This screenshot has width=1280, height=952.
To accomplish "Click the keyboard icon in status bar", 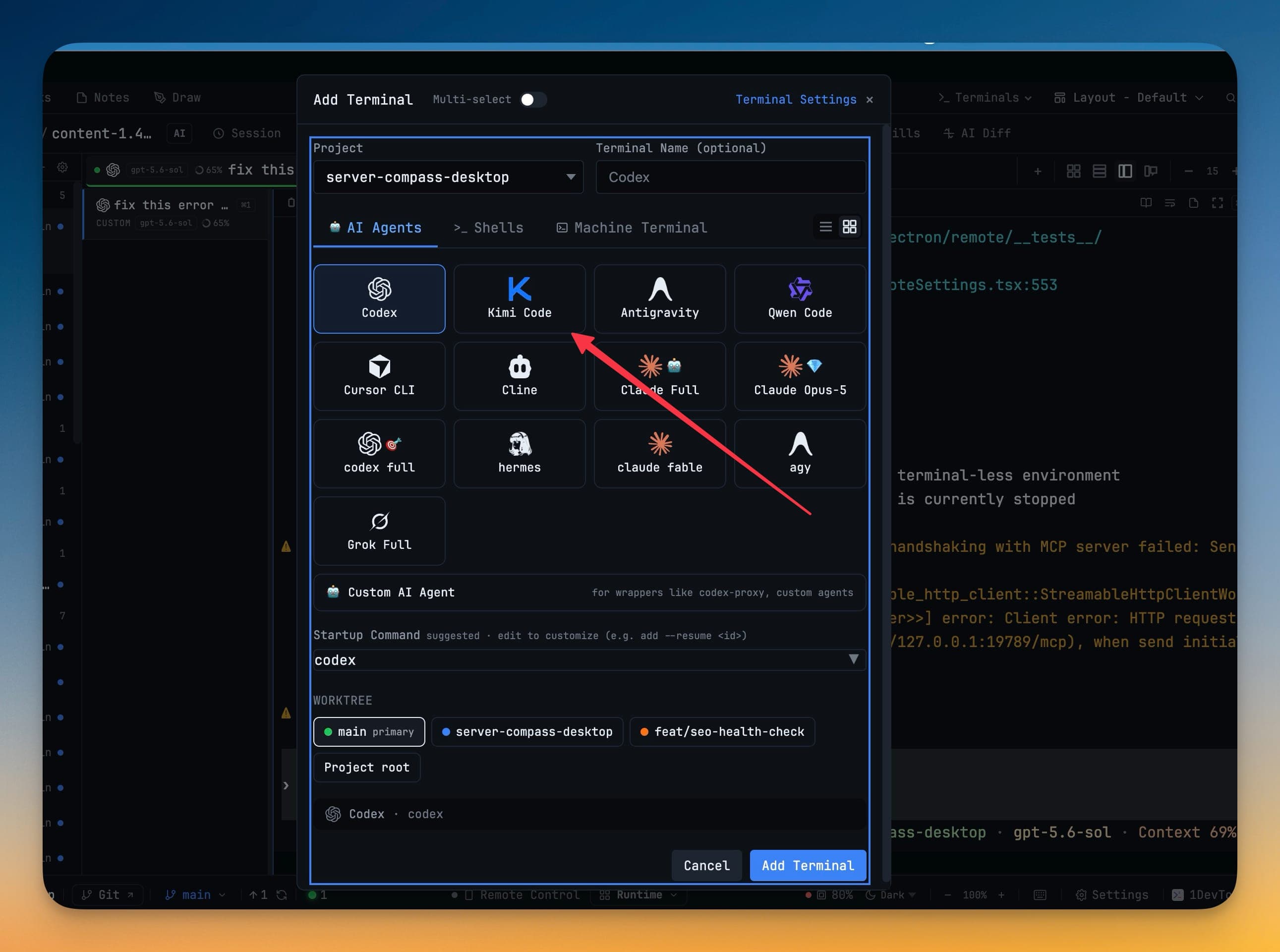I will click(1039, 895).
